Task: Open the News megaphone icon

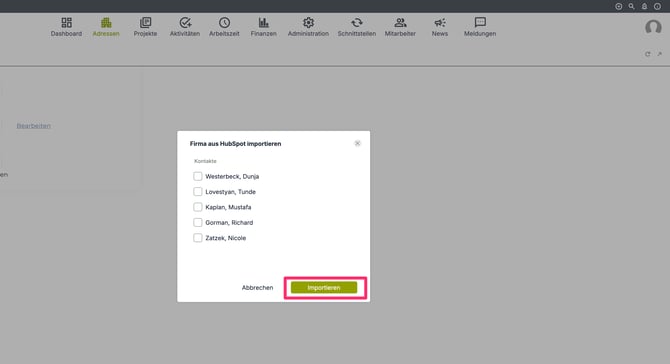Action: (x=440, y=22)
